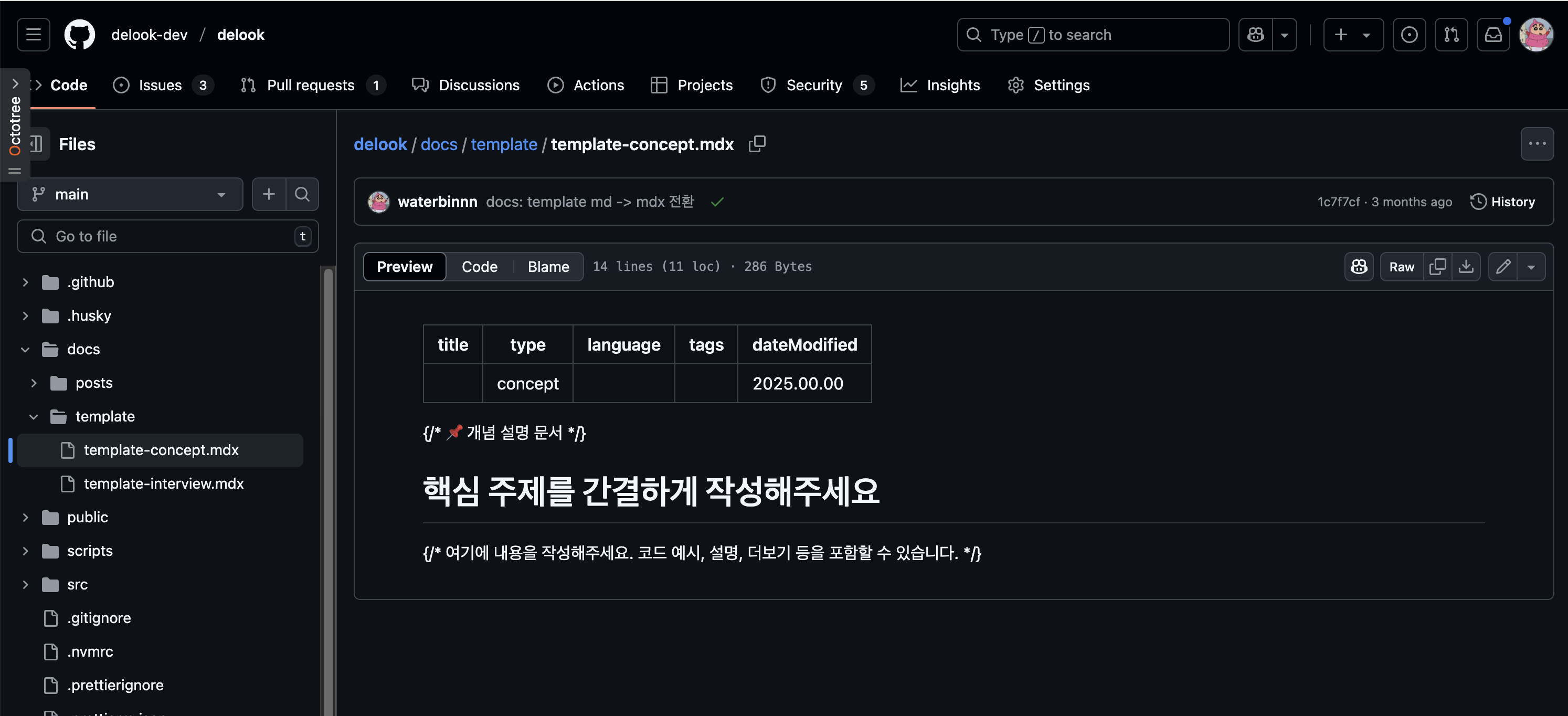Click the pencil edit file icon

click(1503, 267)
